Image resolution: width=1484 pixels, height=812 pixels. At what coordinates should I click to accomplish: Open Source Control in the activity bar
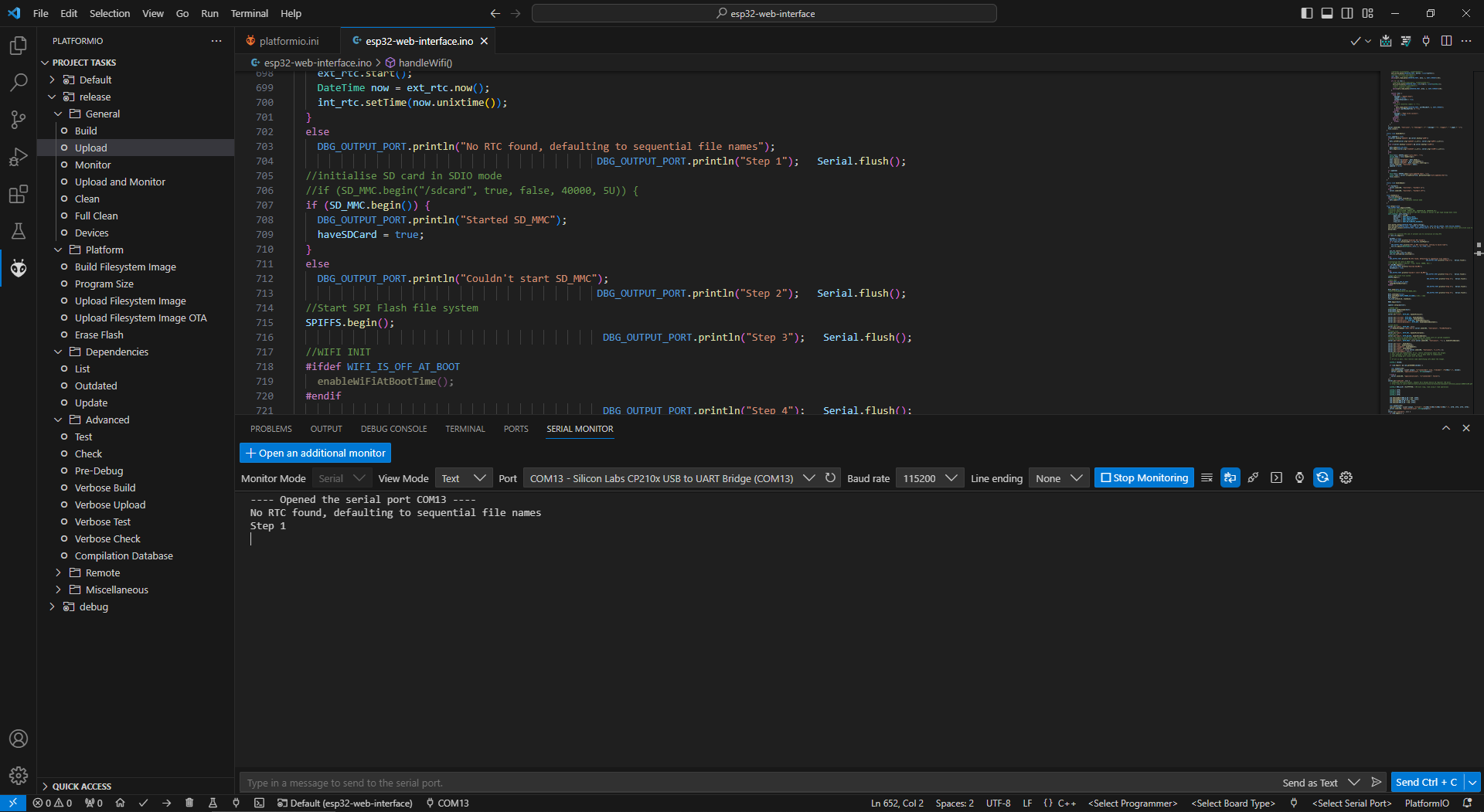[x=19, y=119]
